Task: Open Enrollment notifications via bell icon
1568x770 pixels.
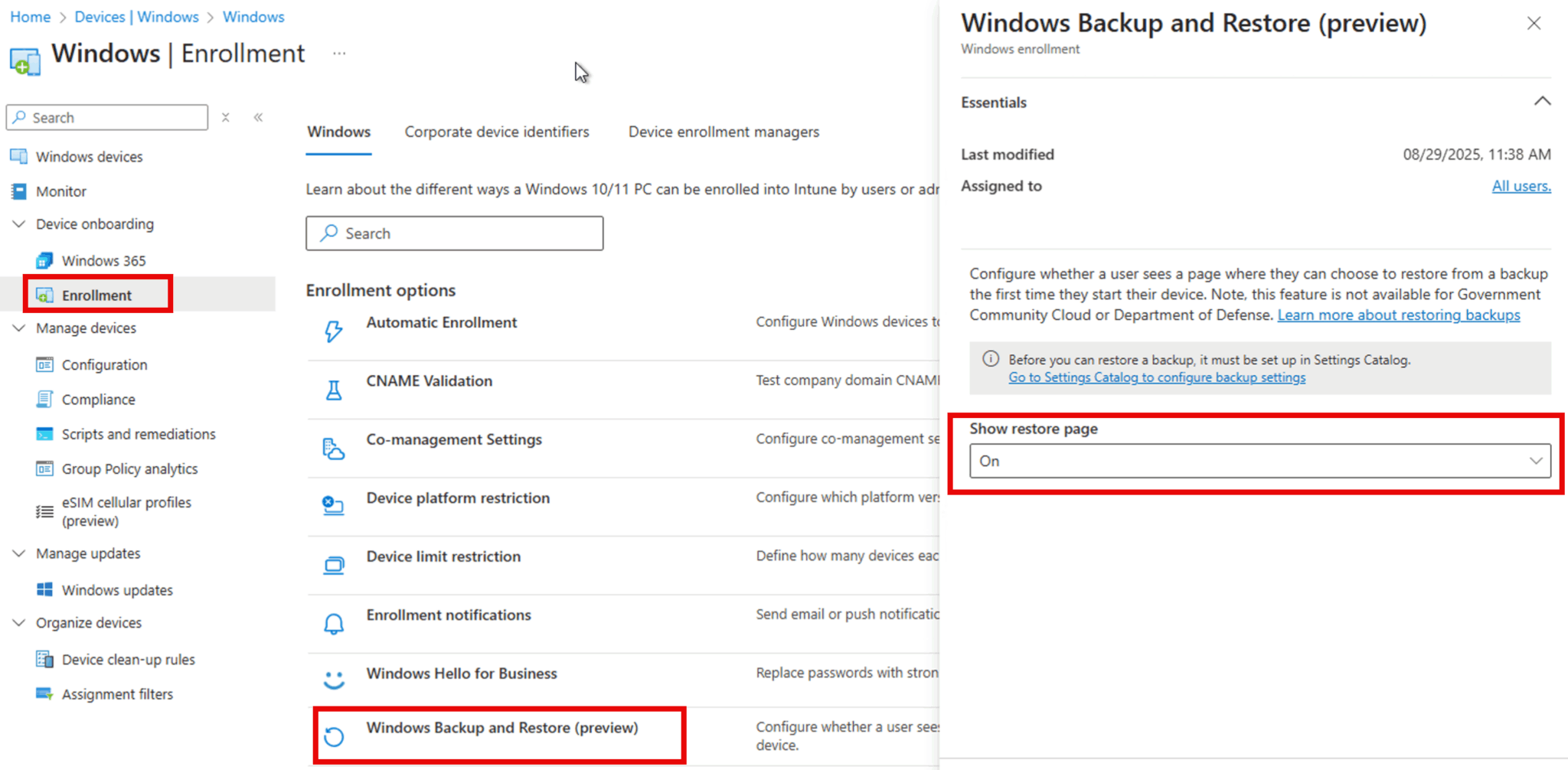Action: coord(333,623)
